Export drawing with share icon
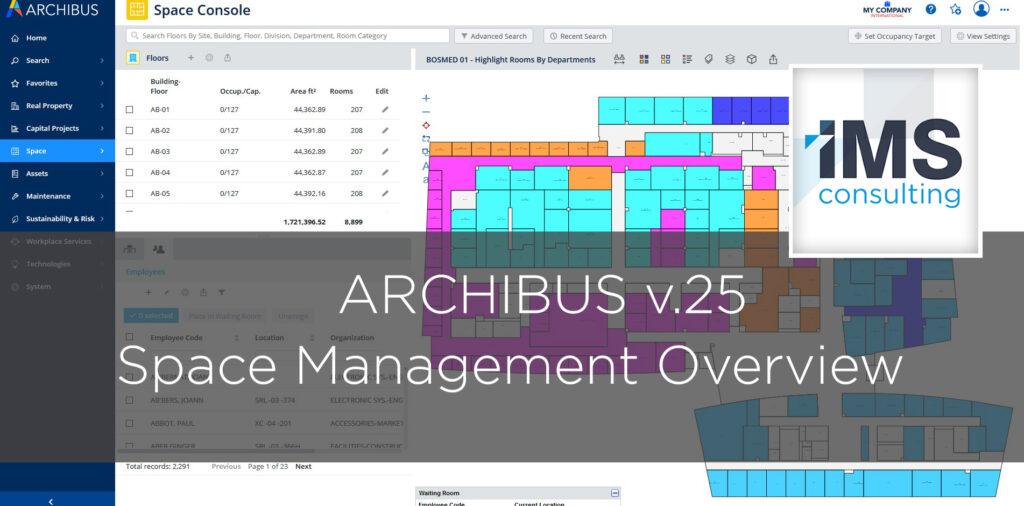 (x=773, y=59)
